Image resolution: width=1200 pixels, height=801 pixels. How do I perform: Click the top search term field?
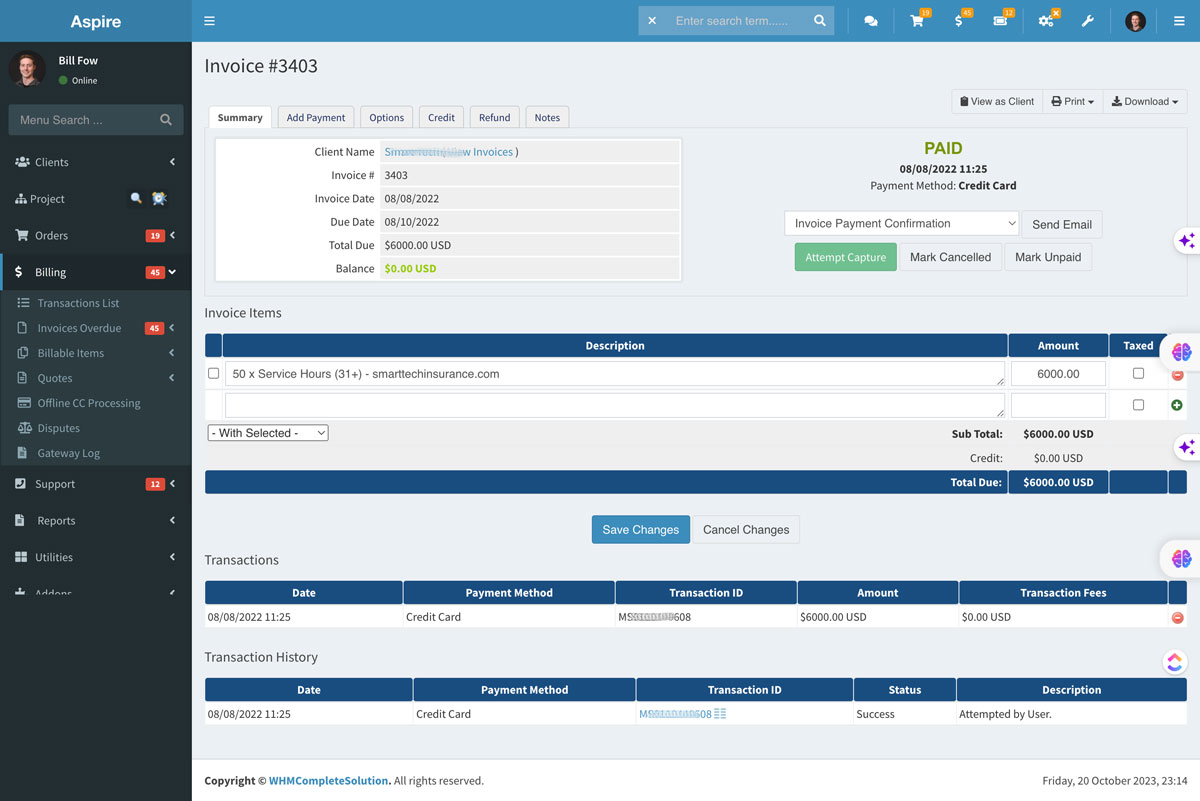coord(738,21)
